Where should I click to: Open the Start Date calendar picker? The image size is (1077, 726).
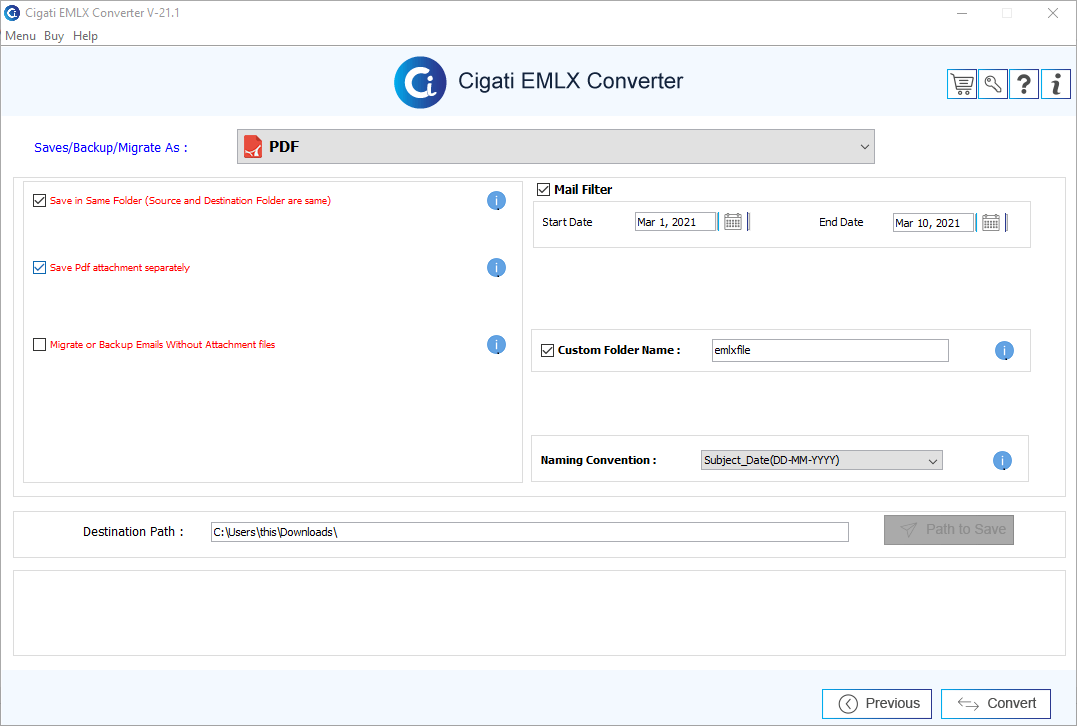point(733,222)
